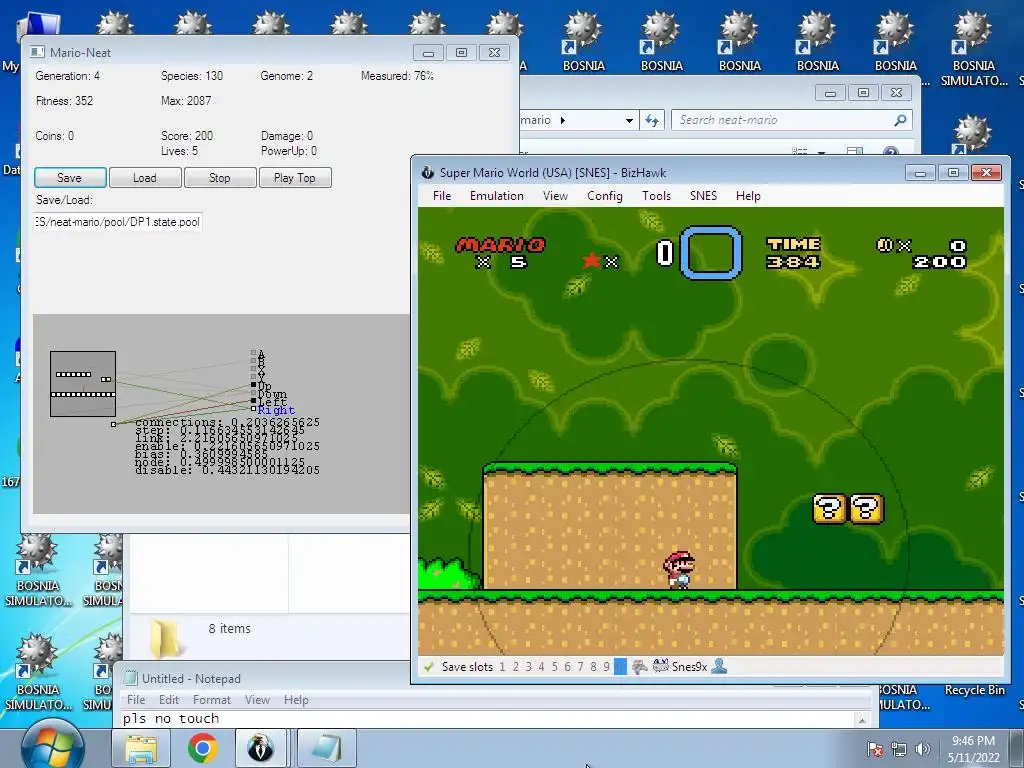
Task: Refresh the neat-mario Explorer folder
Action: pyautogui.click(x=652, y=120)
